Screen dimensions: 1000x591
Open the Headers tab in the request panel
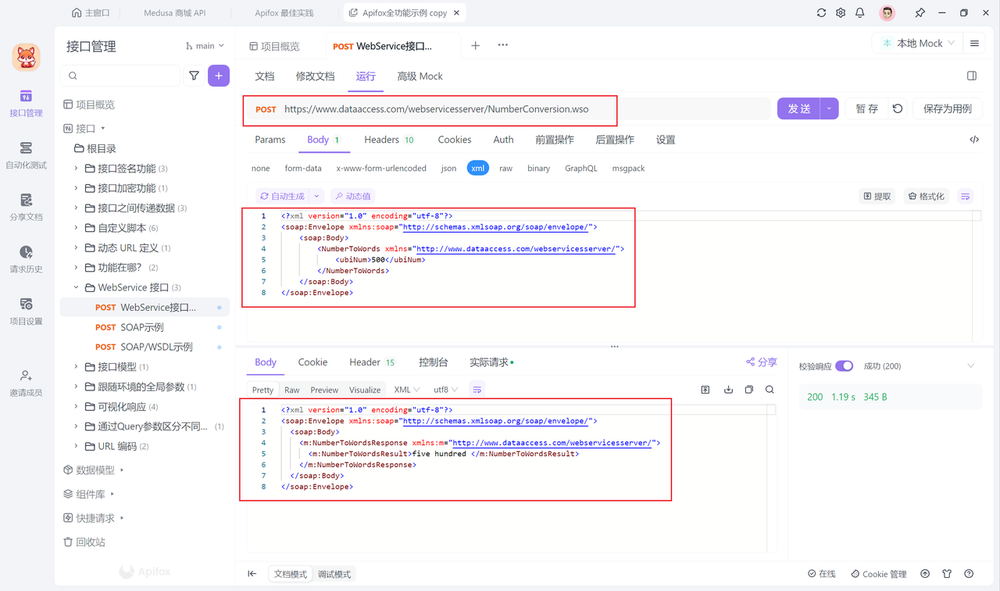pyautogui.click(x=382, y=140)
